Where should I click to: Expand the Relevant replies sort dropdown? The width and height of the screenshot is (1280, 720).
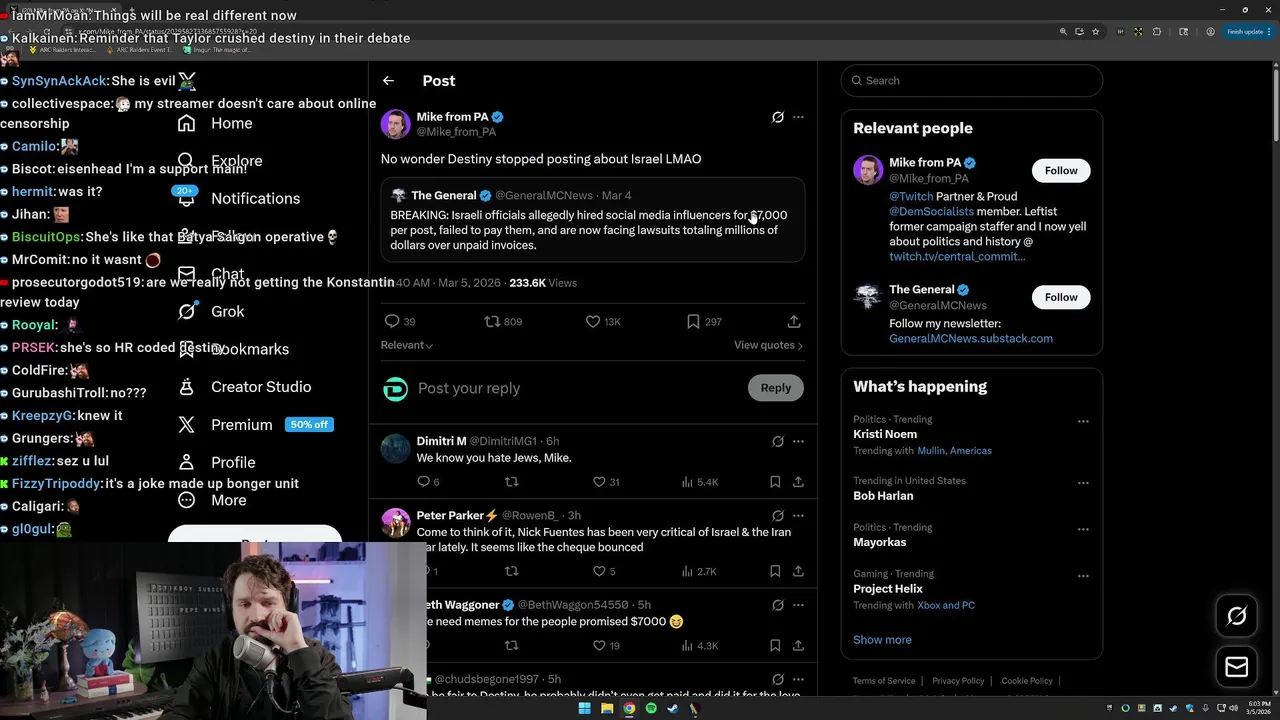[406, 345]
